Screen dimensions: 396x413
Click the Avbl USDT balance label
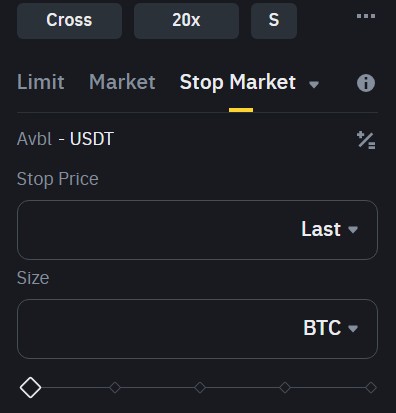(65, 139)
